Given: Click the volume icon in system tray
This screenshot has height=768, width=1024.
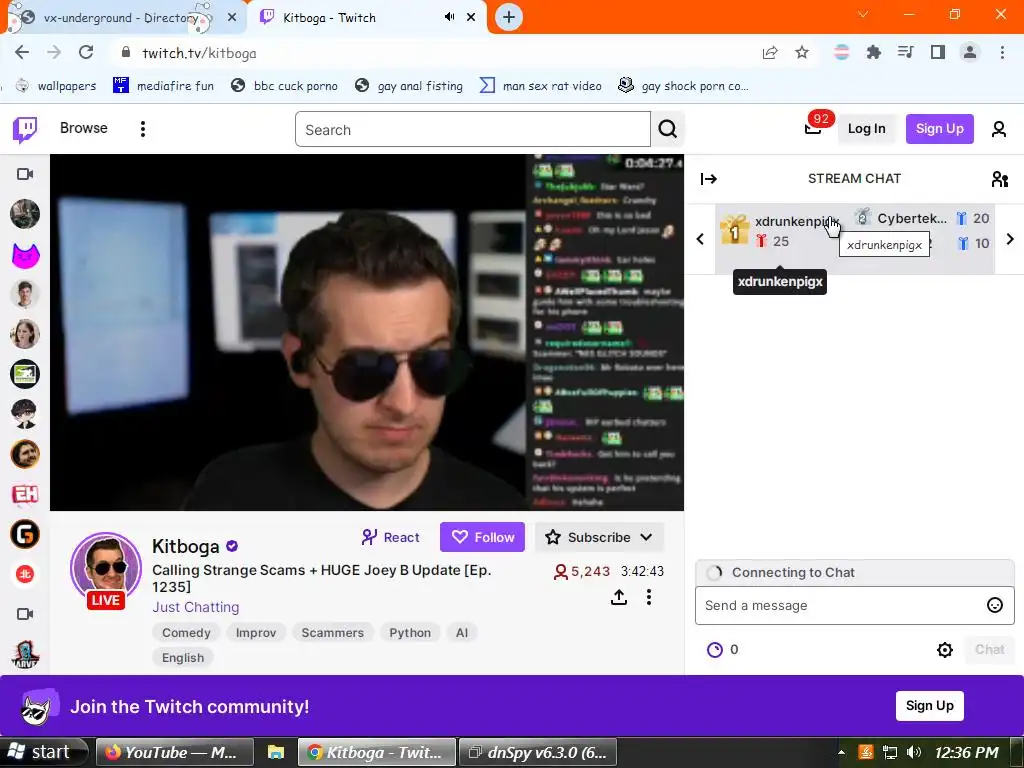Looking at the screenshot, I should pyautogui.click(x=914, y=752).
